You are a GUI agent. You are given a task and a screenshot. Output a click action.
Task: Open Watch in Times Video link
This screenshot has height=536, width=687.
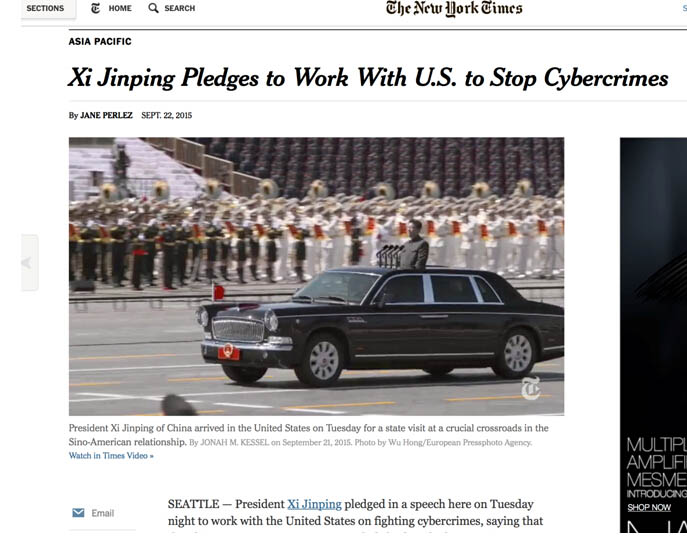tap(111, 456)
